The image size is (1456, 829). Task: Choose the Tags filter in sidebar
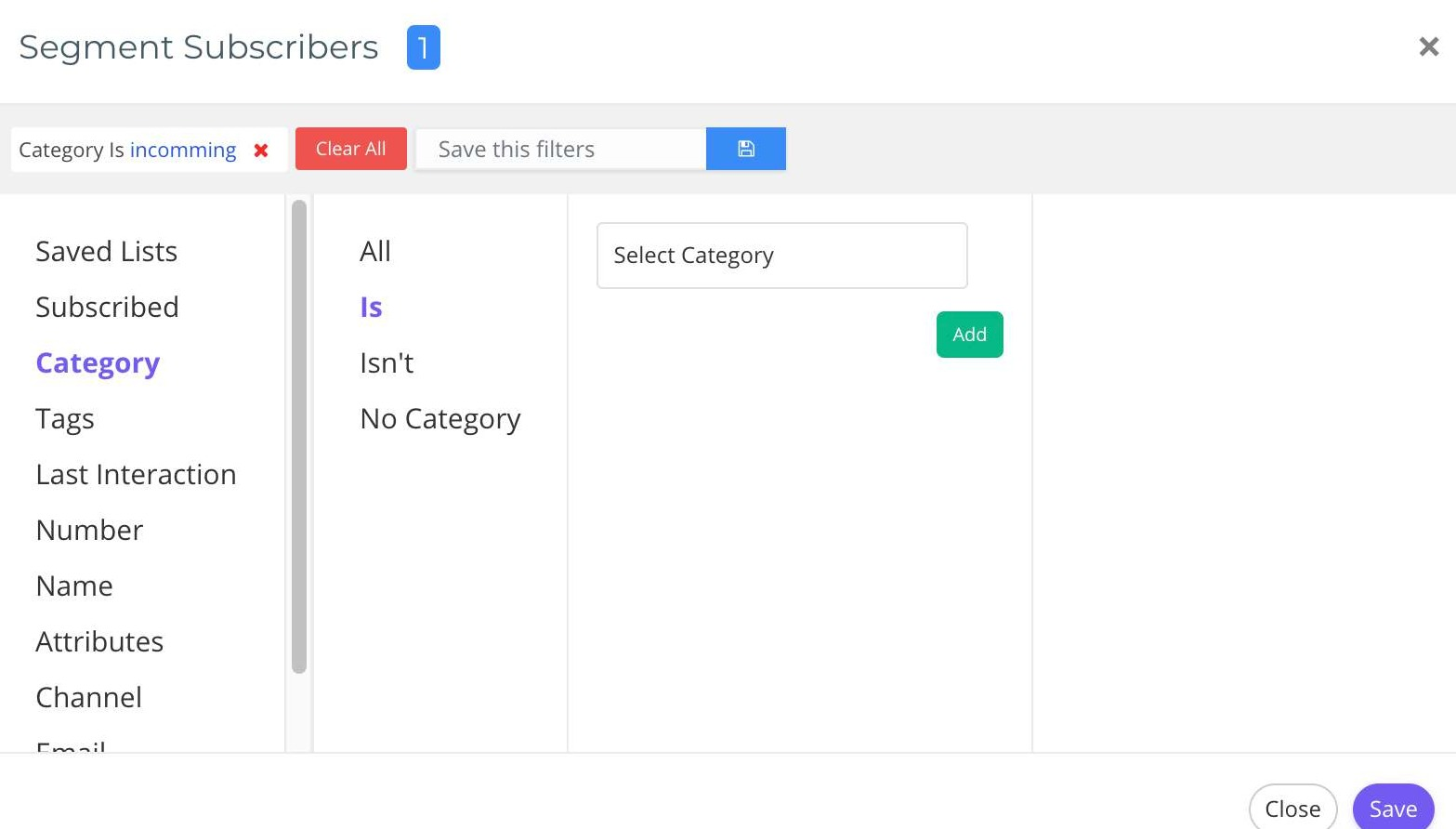point(65,418)
